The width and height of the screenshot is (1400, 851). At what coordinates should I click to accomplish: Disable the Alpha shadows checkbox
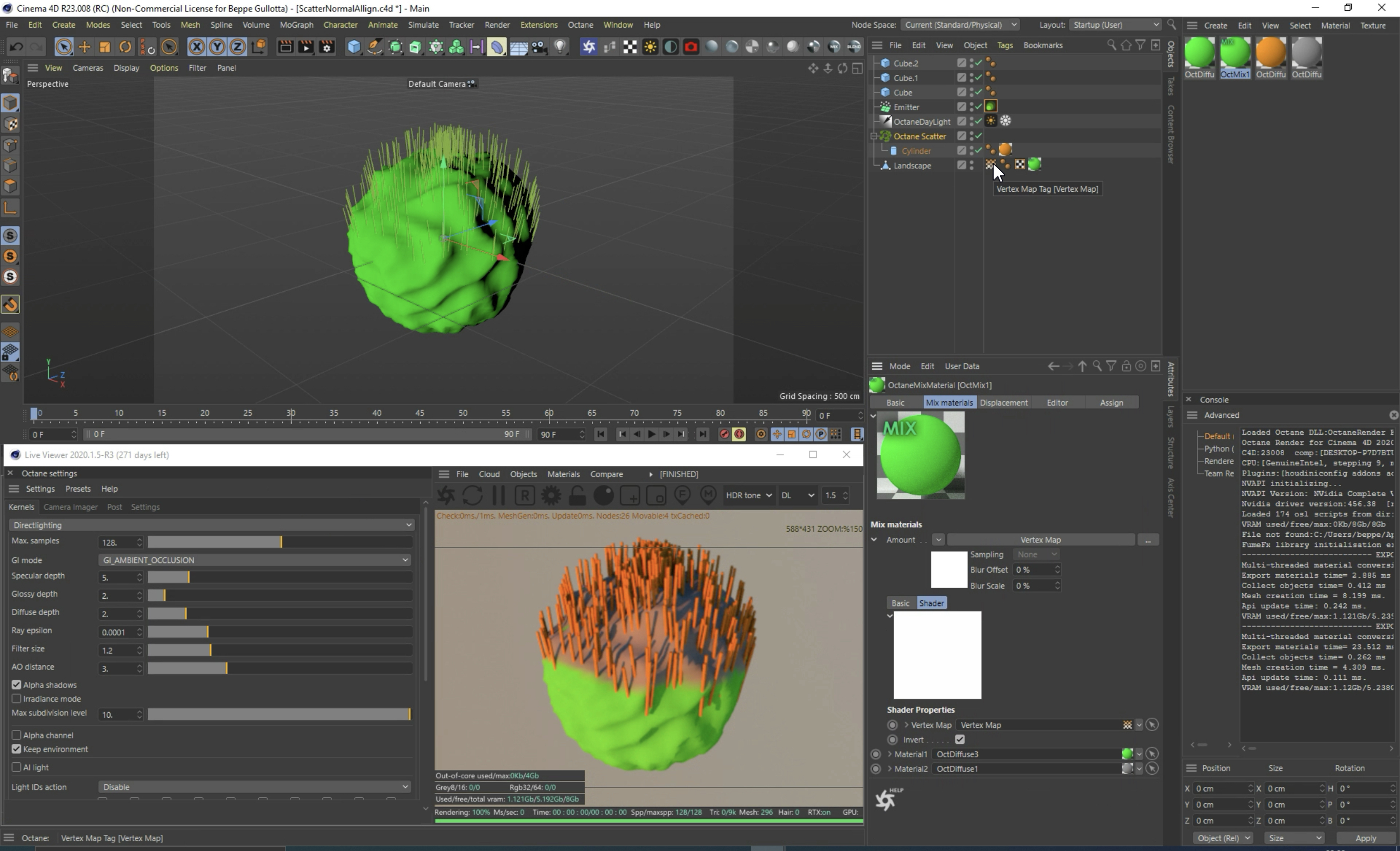click(16, 685)
